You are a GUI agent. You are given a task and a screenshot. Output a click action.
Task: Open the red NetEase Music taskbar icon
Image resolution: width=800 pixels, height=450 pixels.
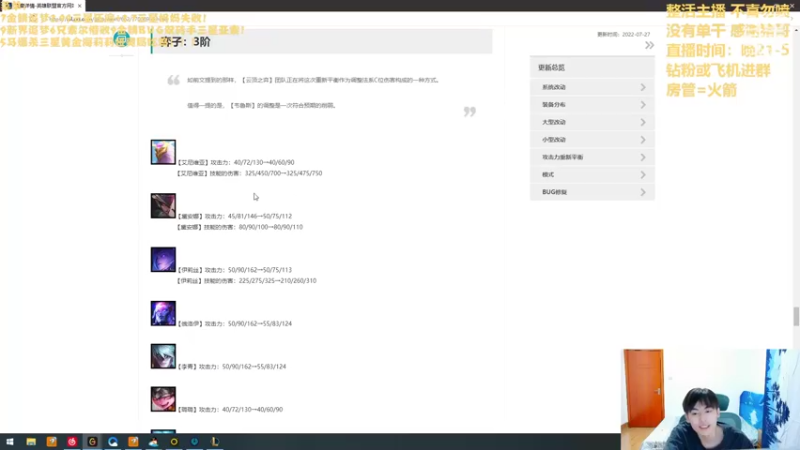point(72,442)
